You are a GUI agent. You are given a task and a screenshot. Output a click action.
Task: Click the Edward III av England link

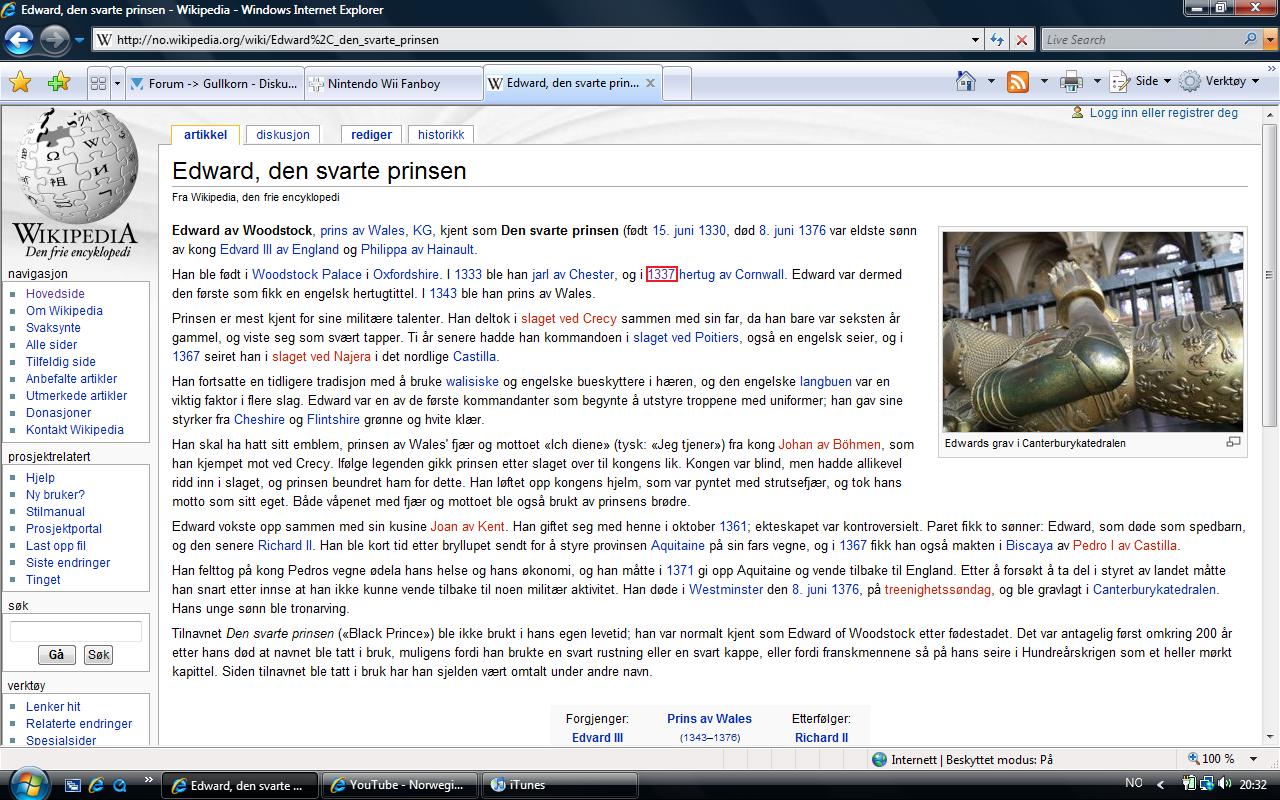point(279,249)
